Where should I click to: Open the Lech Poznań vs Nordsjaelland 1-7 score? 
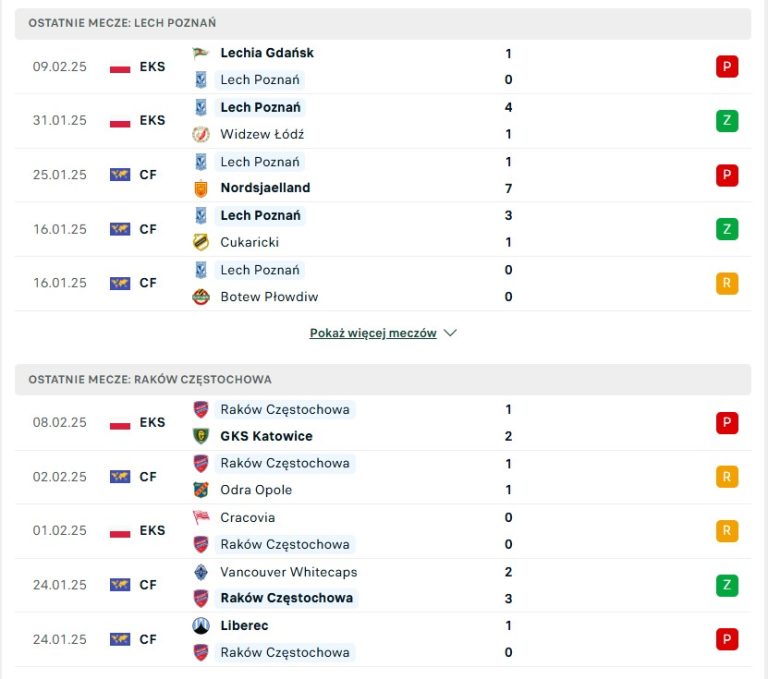pos(509,175)
